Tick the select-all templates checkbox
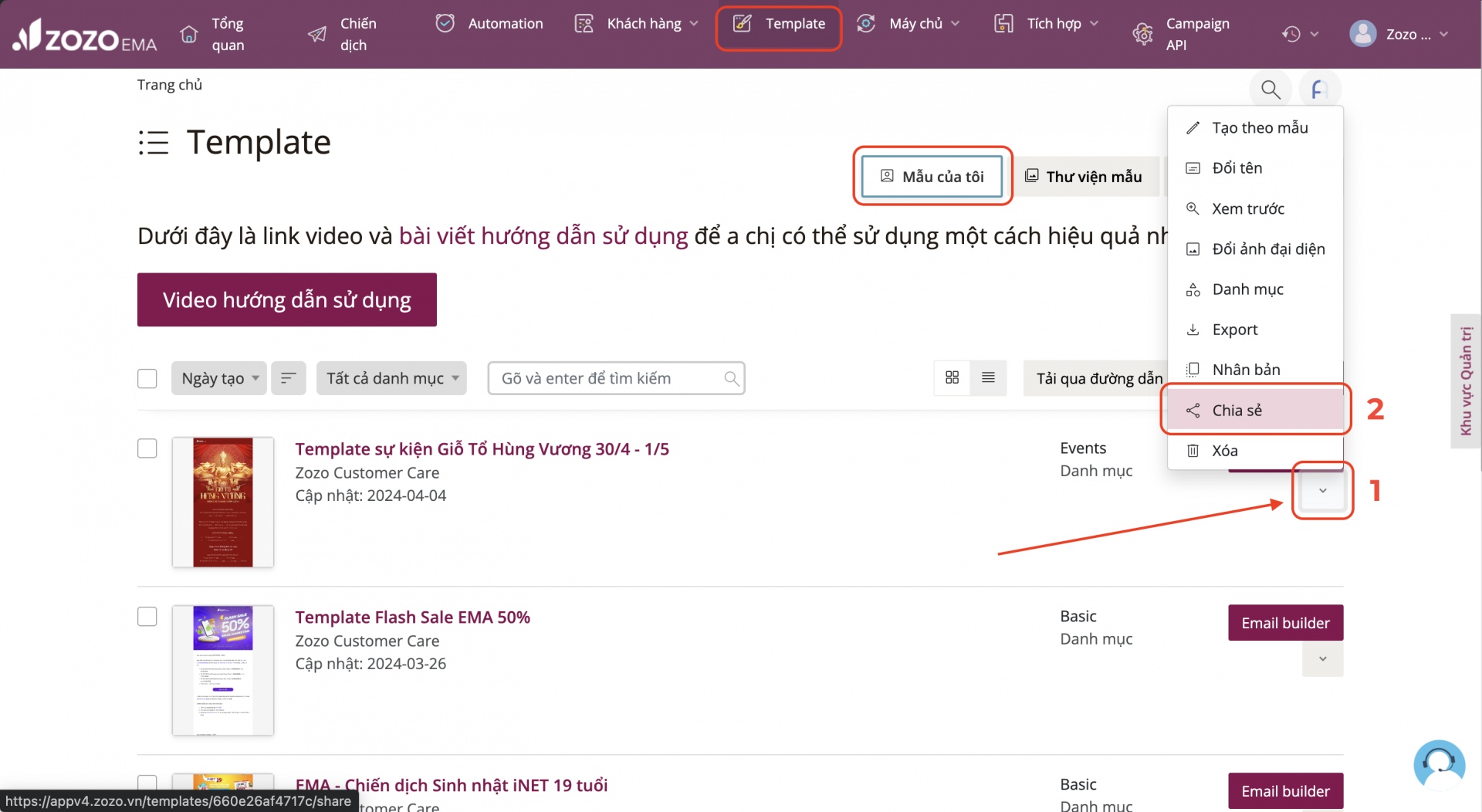 147,378
